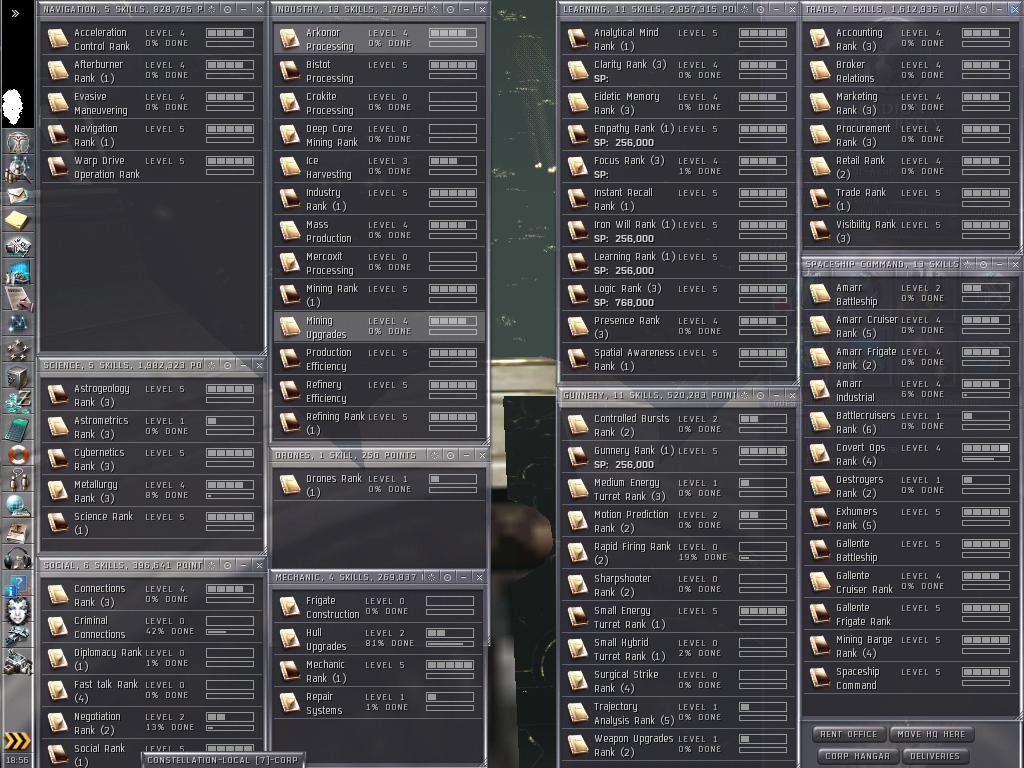Click the circle icon in Mechanic window header

[x=447, y=577]
